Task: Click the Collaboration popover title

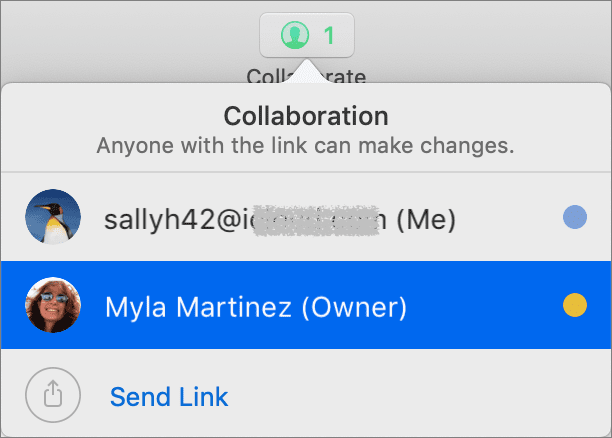Action: pyautogui.click(x=306, y=116)
